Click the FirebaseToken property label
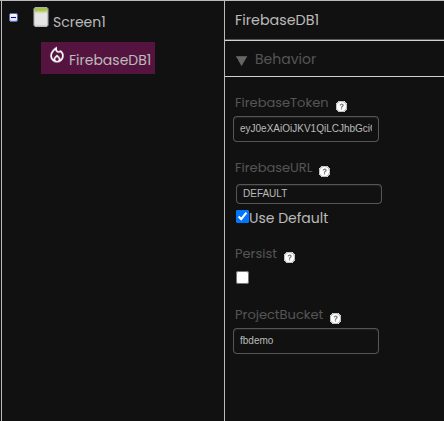 [282, 103]
